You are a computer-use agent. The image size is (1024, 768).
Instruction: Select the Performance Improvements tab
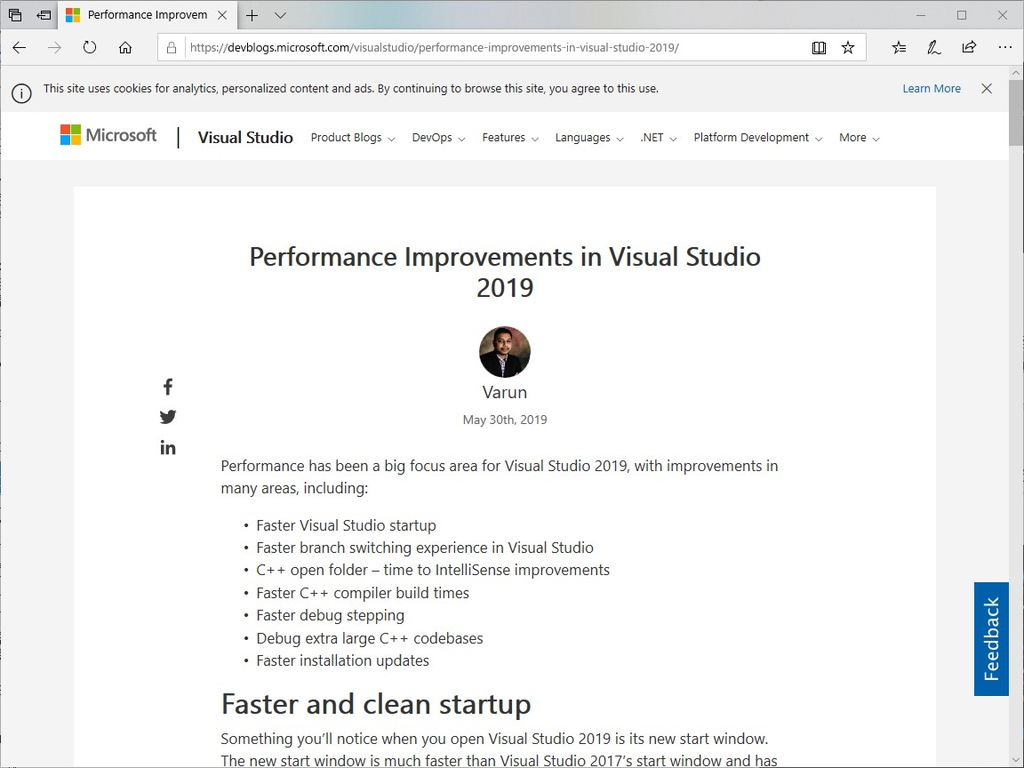(147, 15)
